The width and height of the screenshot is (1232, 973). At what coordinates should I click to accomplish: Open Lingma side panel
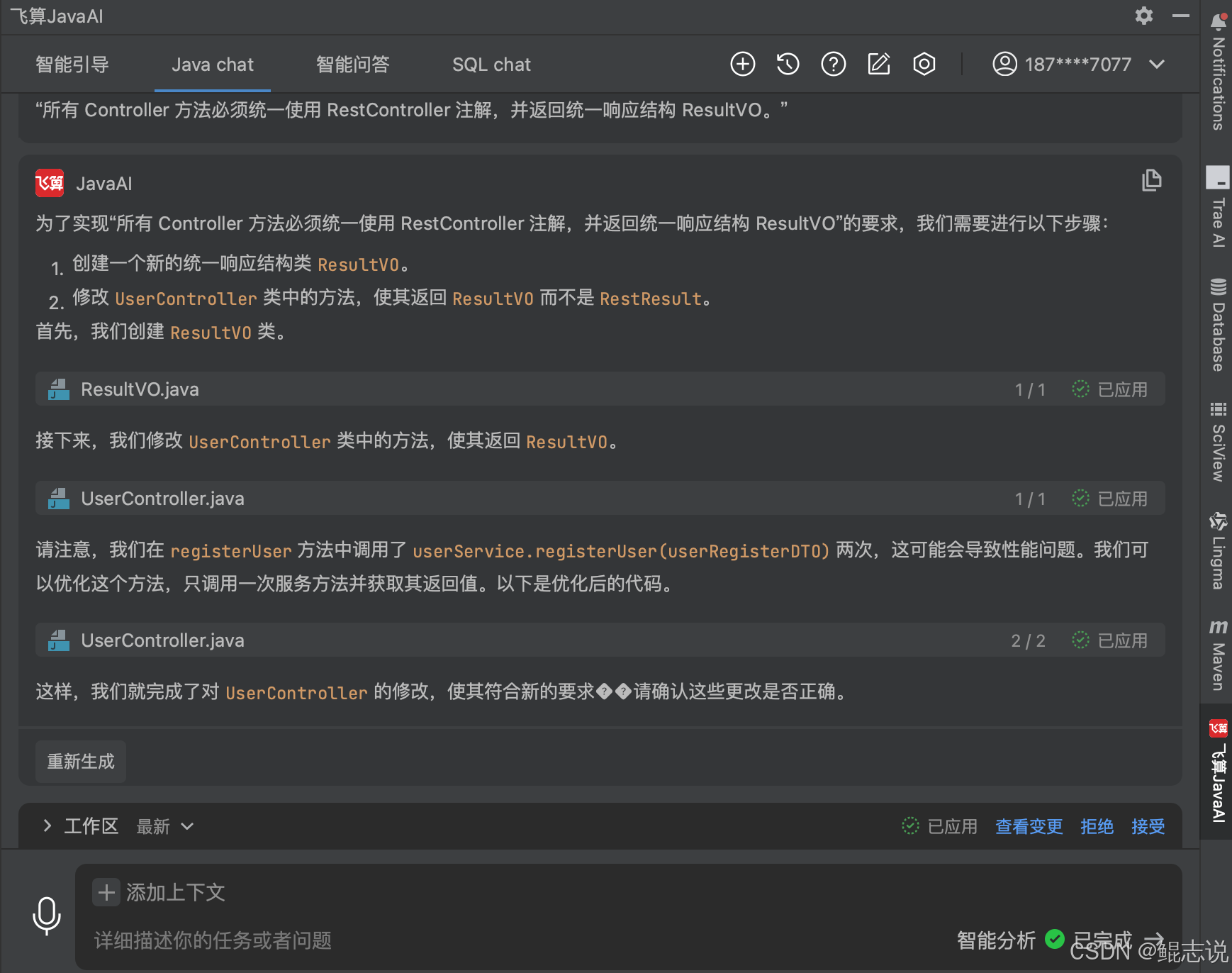click(1218, 550)
